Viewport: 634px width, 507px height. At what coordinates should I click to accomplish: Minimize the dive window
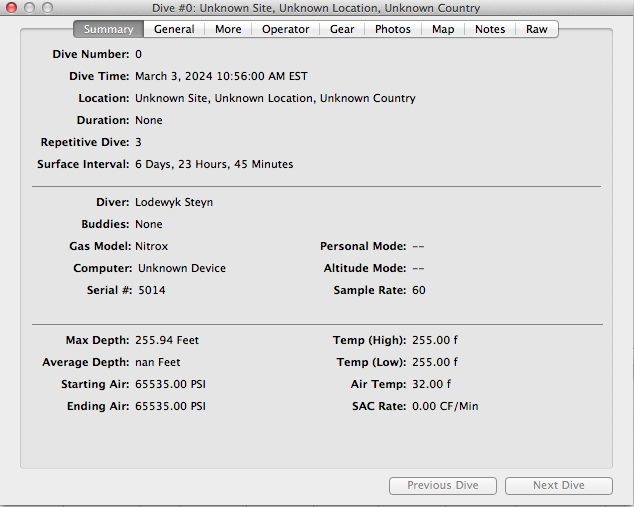pos(29,8)
